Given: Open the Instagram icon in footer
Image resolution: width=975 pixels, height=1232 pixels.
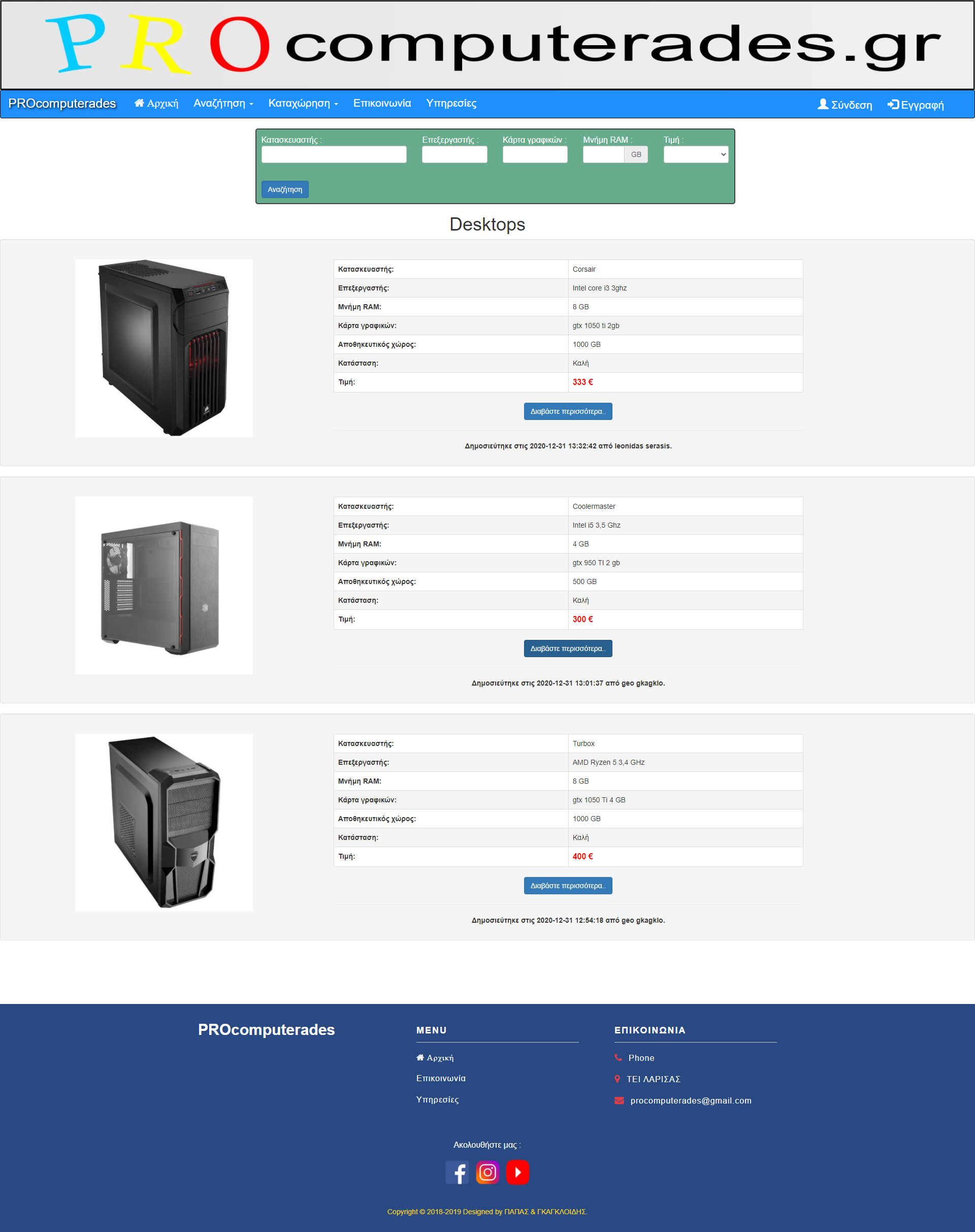Looking at the screenshot, I should point(487,1172).
